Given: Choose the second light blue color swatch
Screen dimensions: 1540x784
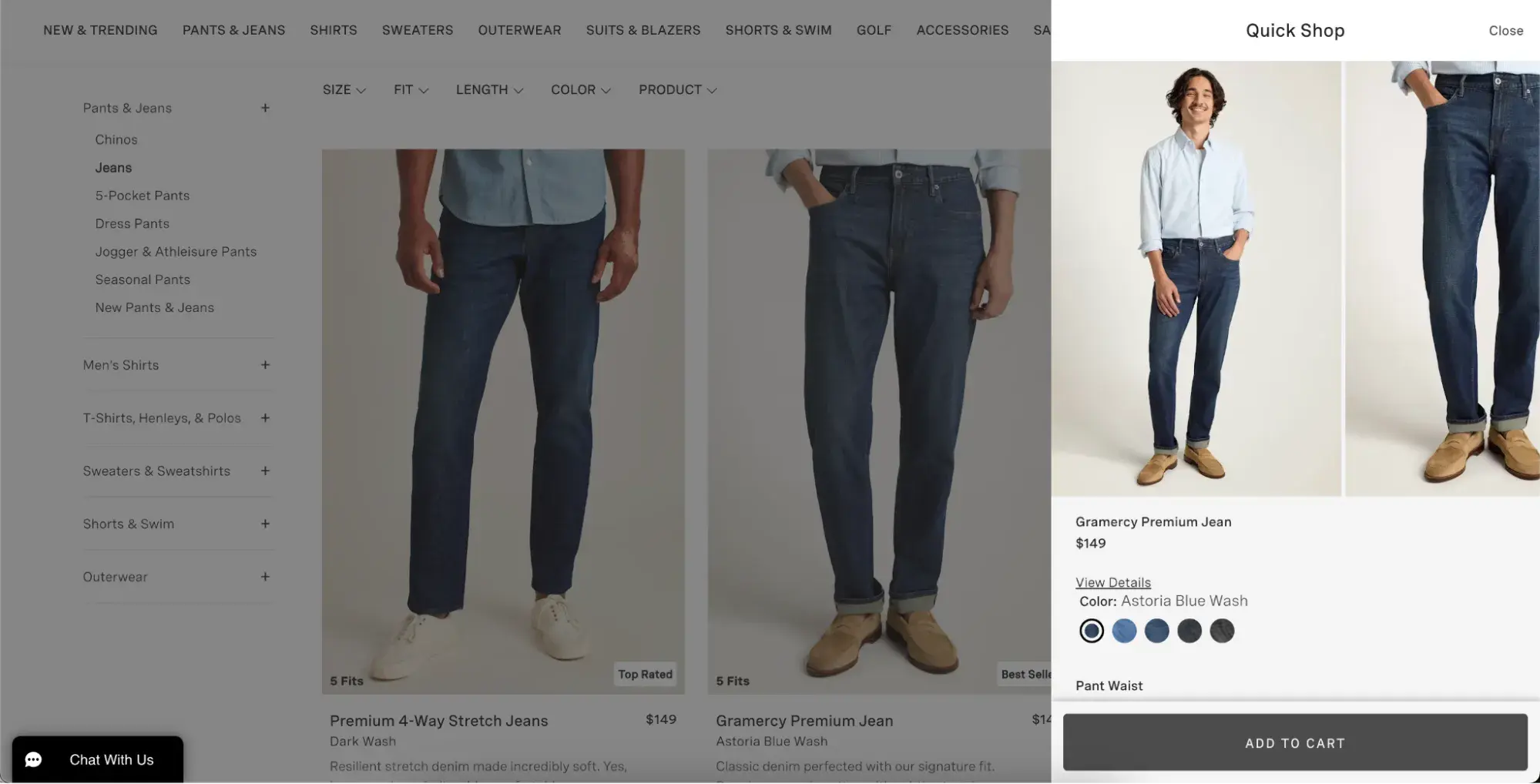Looking at the screenshot, I should tap(1124, 631).
